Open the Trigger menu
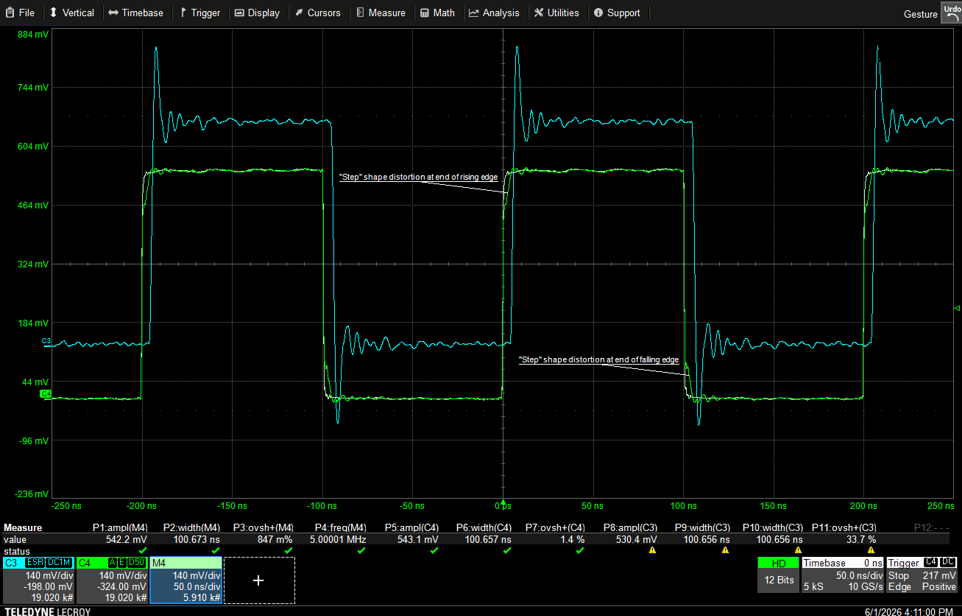Viewport: 962px width, 616px height. [200, 12]
